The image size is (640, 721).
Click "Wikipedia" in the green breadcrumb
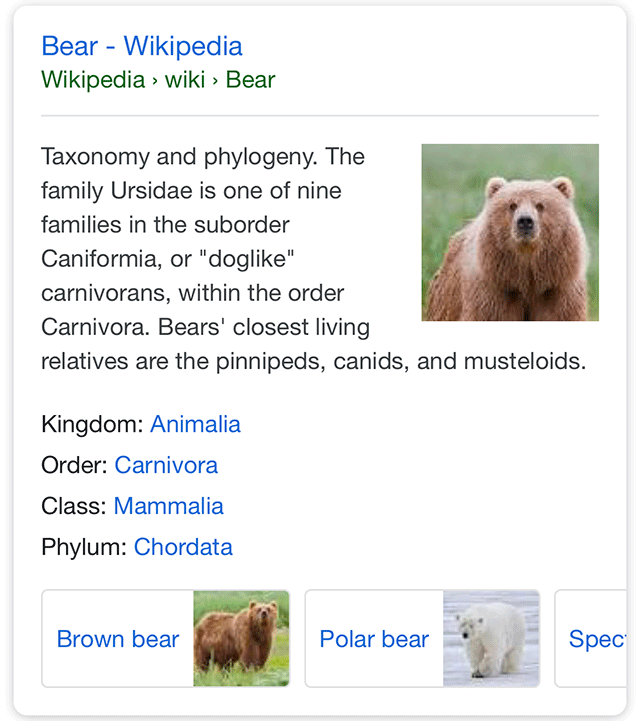[x=93, y=80]
